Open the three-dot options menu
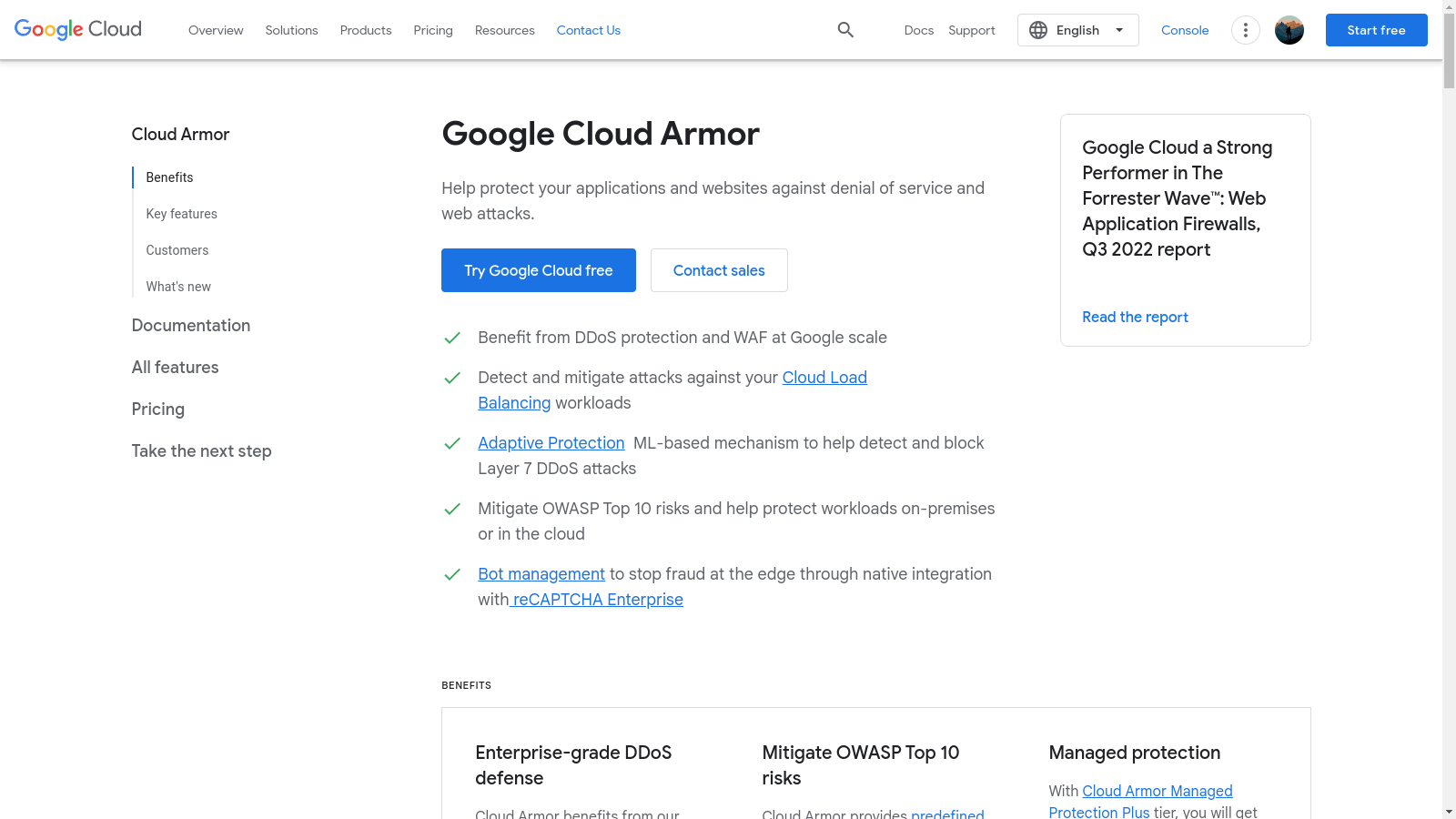Viewport: 1456px width, 819px height. tap(1245, 30)
